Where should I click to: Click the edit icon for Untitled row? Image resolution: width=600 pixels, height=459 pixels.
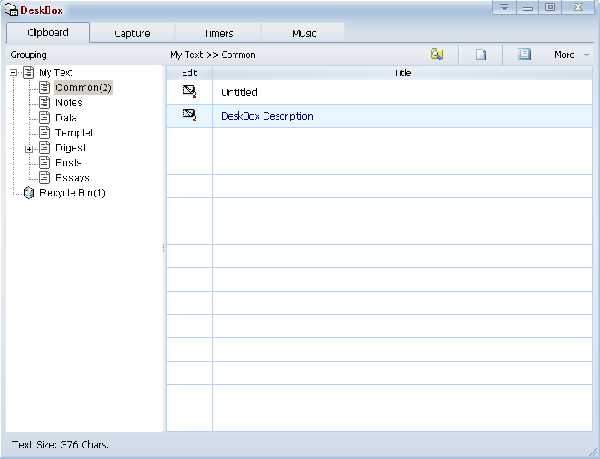(x=189, y=91)
